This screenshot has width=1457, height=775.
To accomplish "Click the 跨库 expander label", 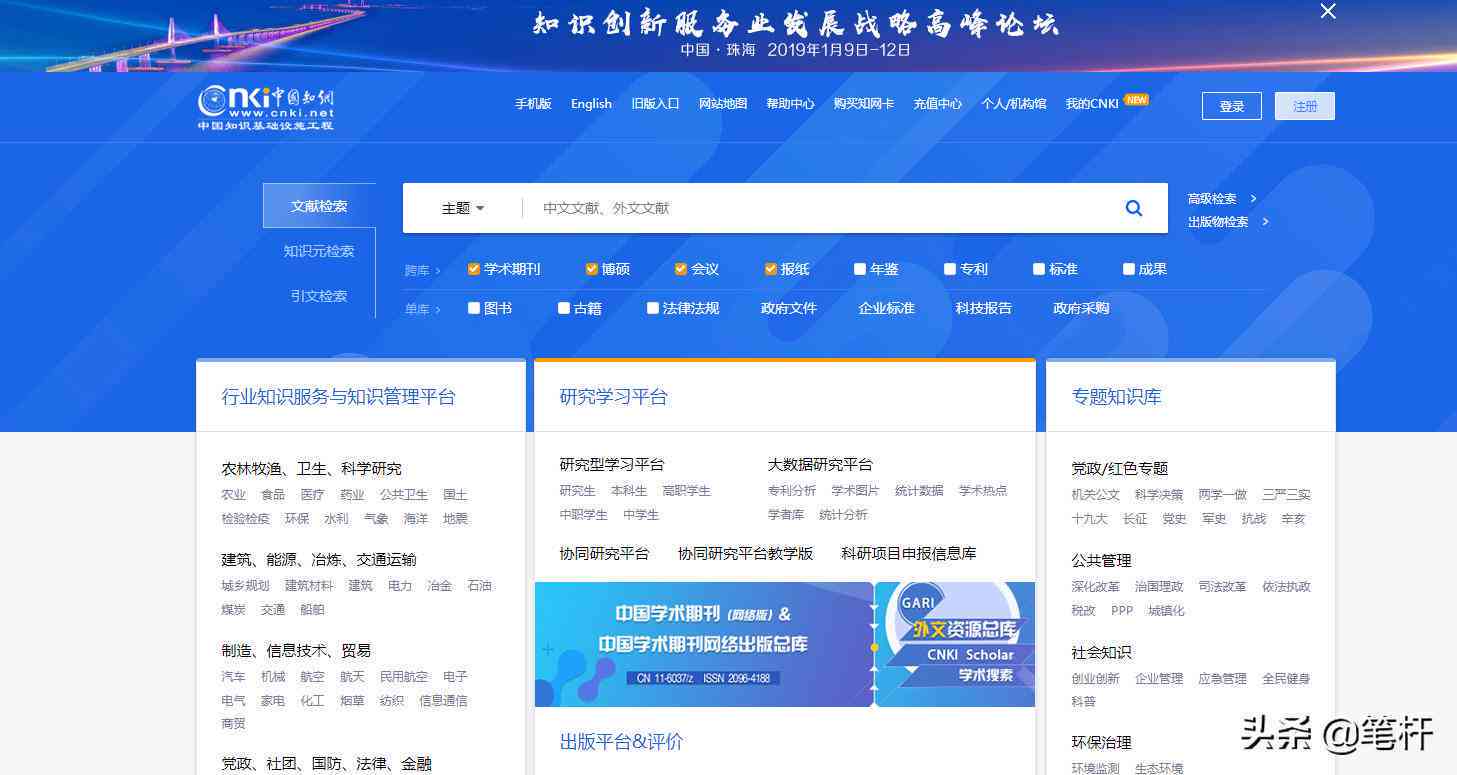I will (x=422, y=270).
